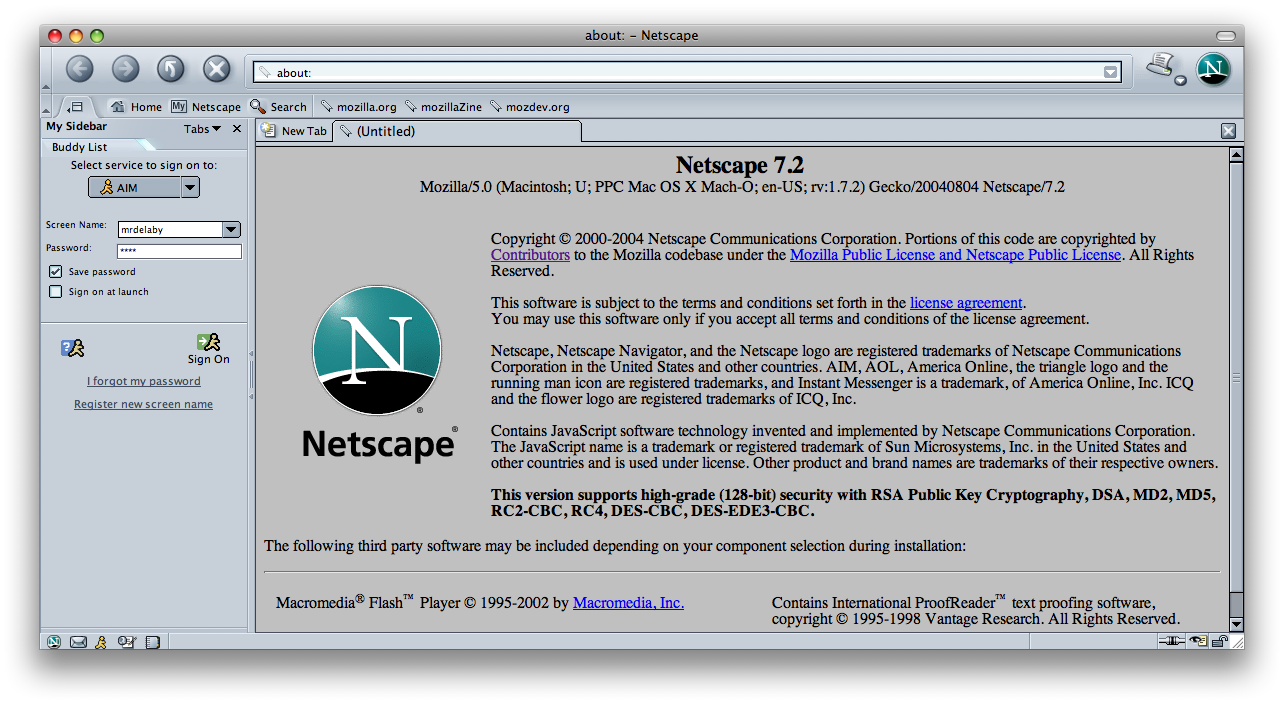The width and height of the screenshot is (1284, 704).
Task: Open the license agreement link
Action: (966, 303)
